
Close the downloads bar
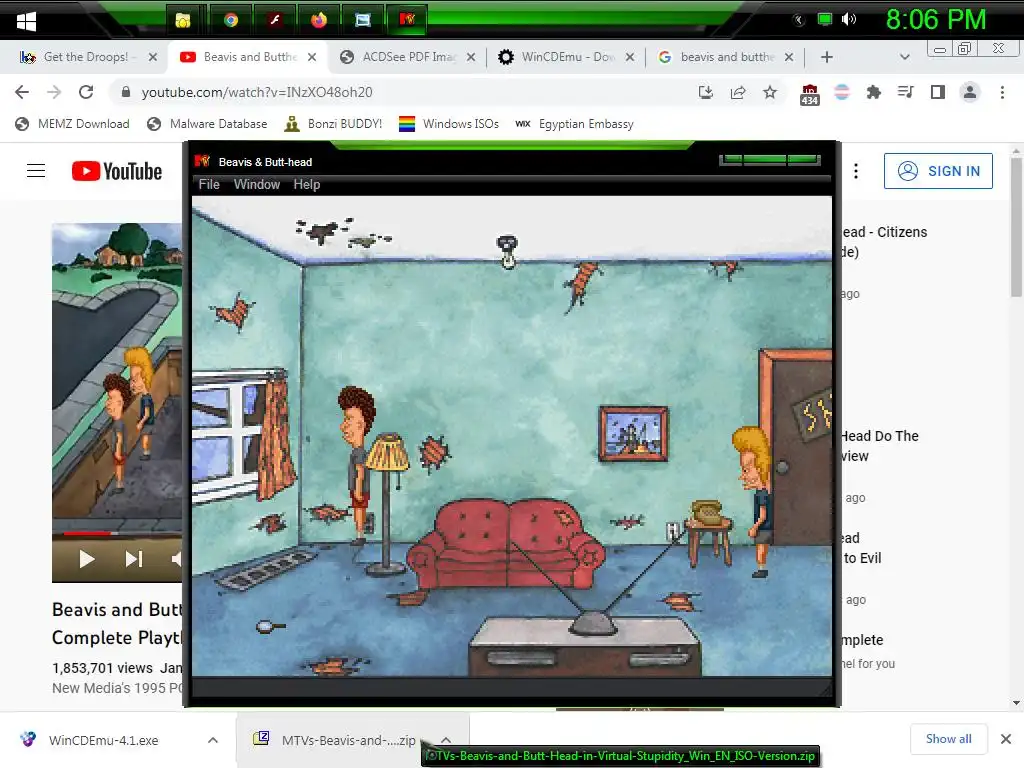(1006, 739)
